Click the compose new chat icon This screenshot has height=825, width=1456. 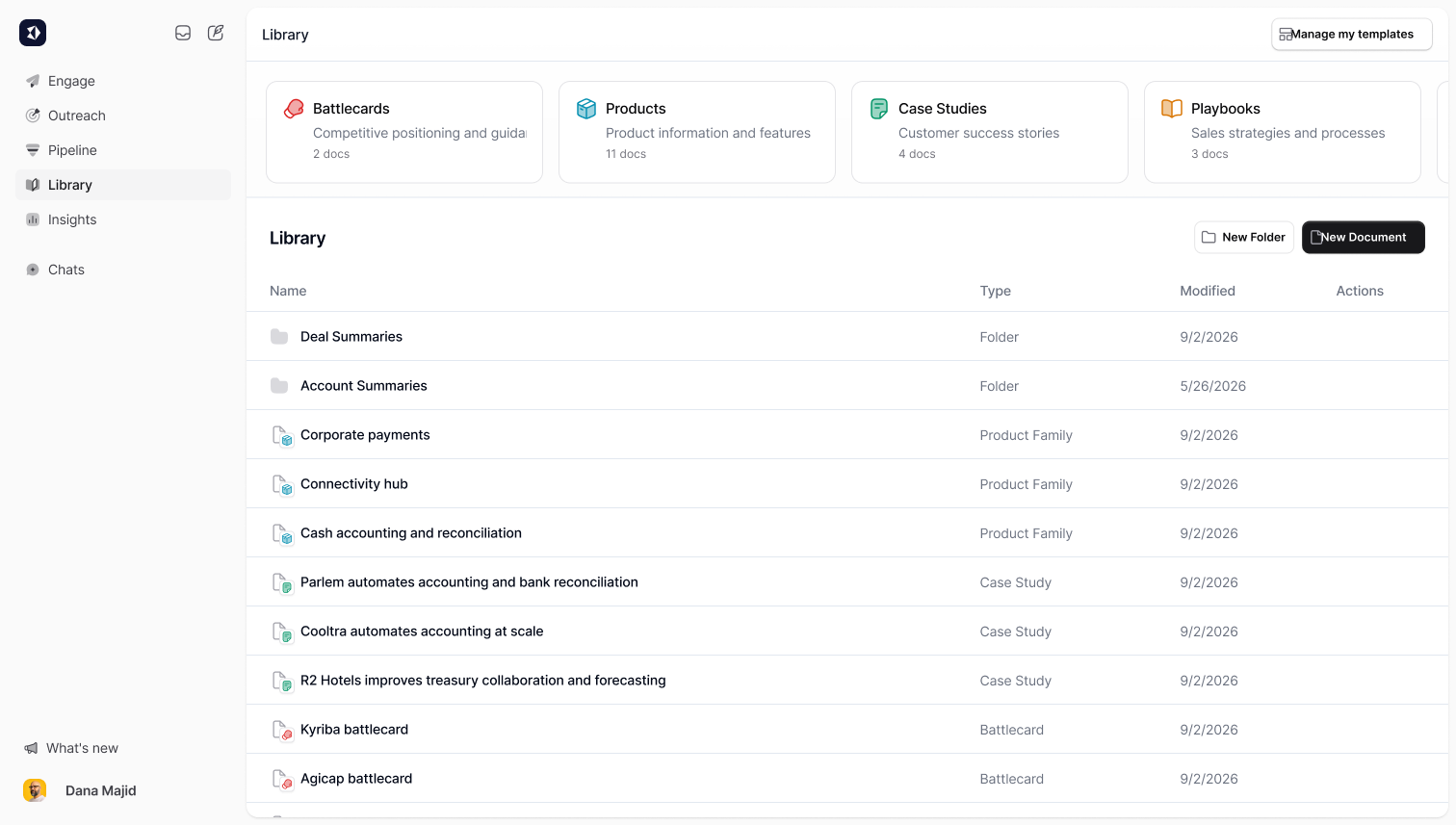(216, 33)
